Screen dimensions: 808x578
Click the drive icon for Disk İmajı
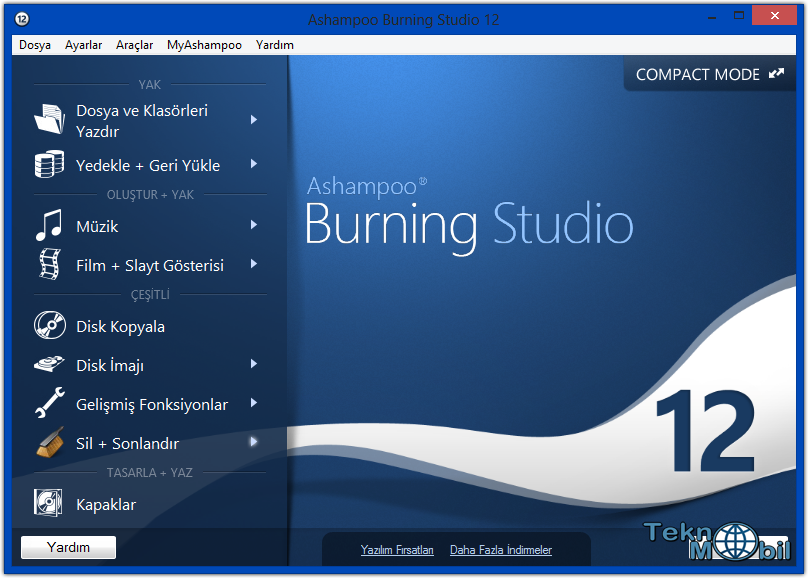point(49,364)
